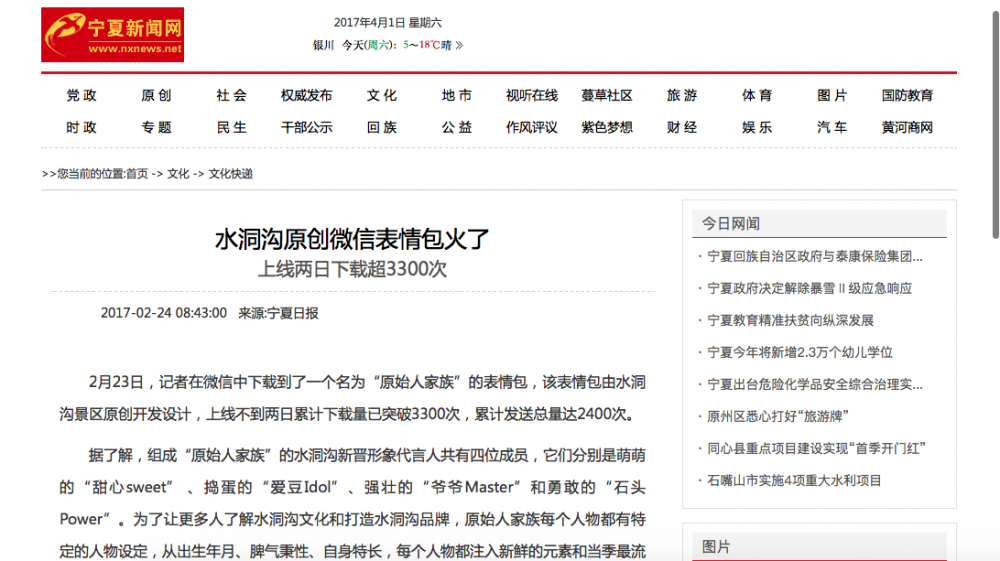Select the 文化 nav item
This screenshot has height=561, width=1000.
(x=382, y=96)
